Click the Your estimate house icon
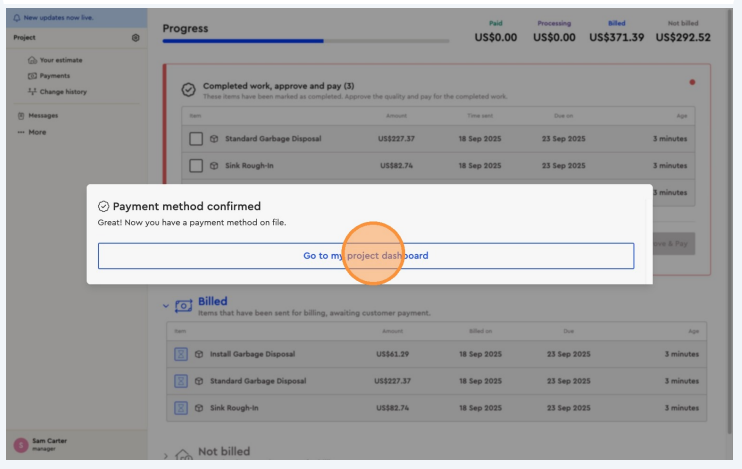 coord(32,60)
